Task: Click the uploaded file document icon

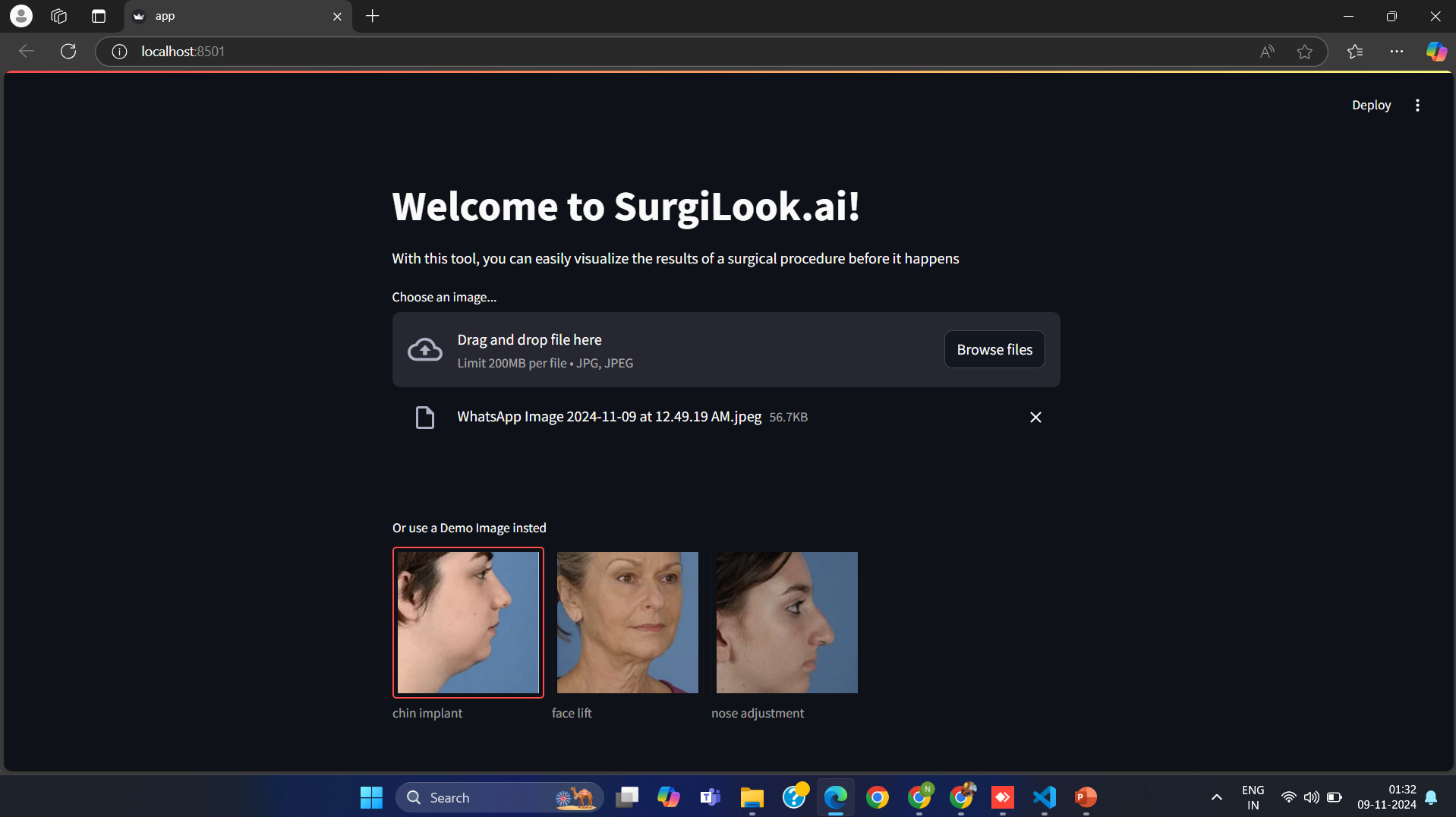Action: [424, 417]
